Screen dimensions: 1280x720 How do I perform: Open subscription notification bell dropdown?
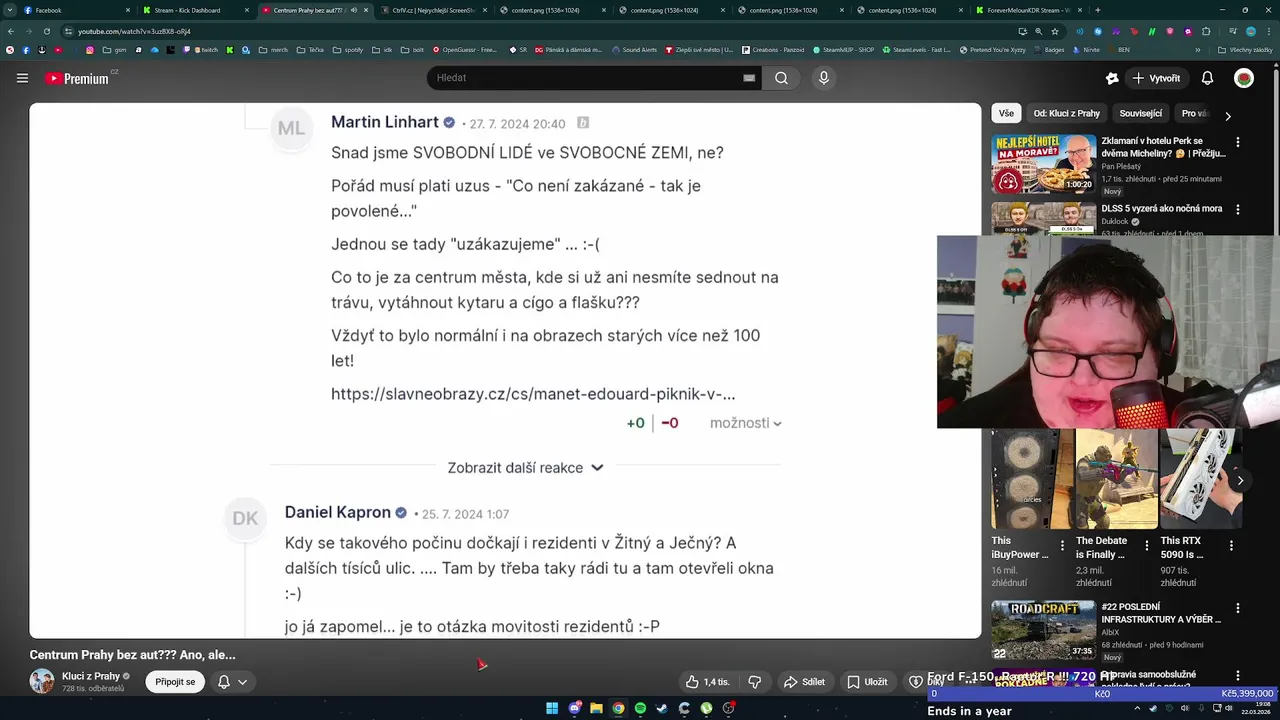click(232, 682)
